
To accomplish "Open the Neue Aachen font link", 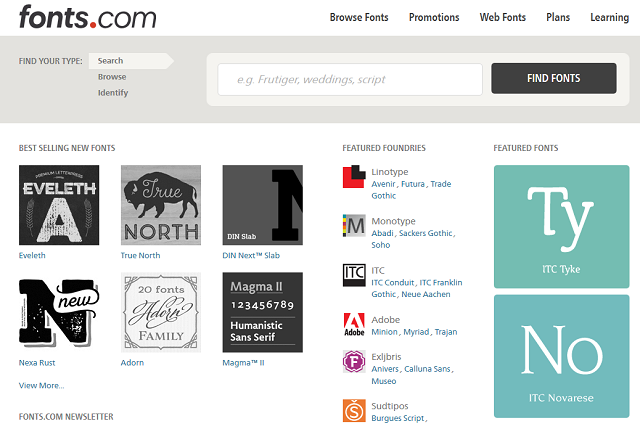I will [x=426, y=295].
